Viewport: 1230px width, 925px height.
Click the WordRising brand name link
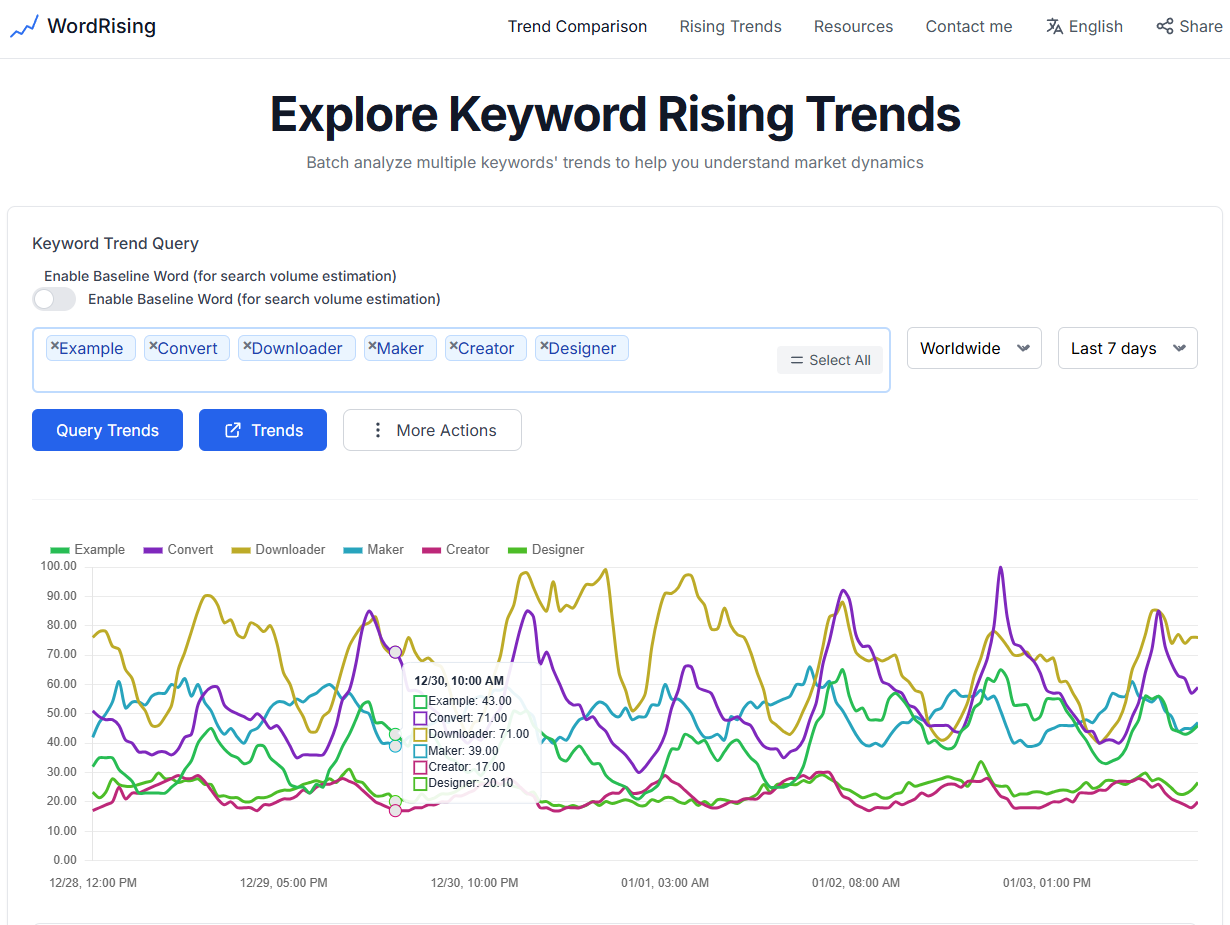pyautogui.click(x=101, y=26)
